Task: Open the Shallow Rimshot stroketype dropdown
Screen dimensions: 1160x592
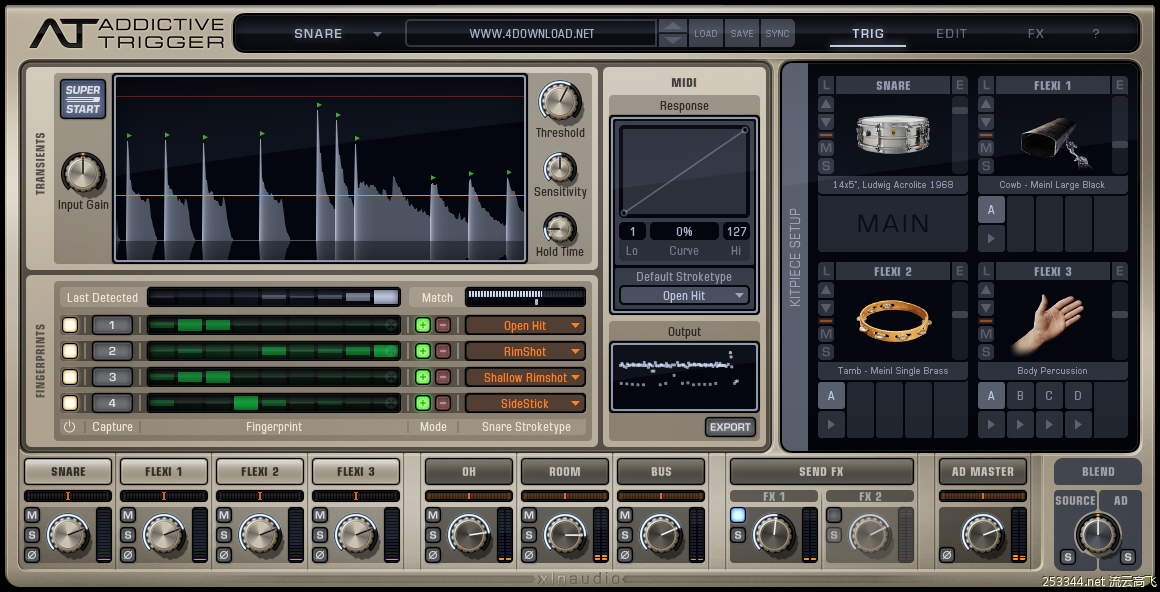Action: tap(525, 377)
